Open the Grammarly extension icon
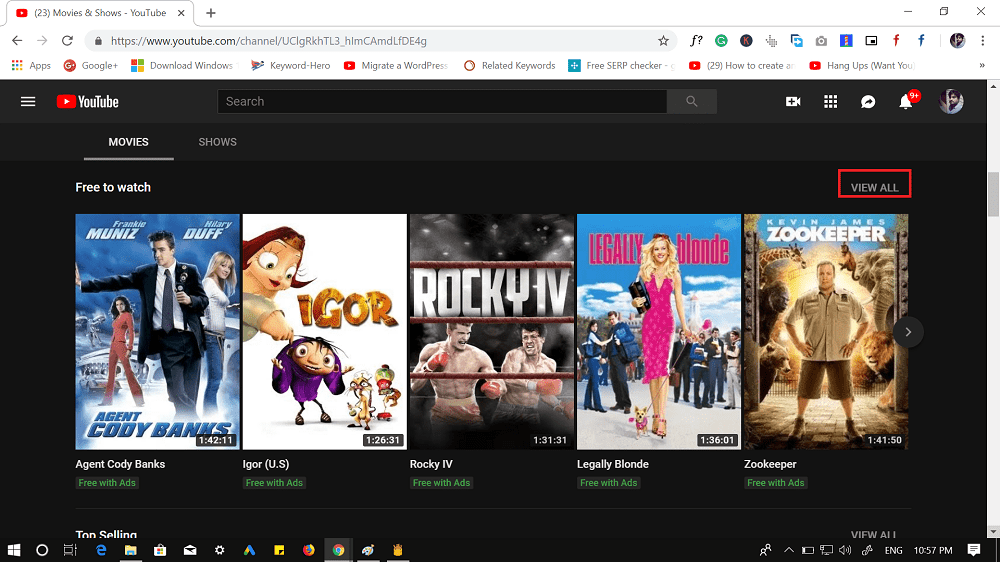 [721, 41]
